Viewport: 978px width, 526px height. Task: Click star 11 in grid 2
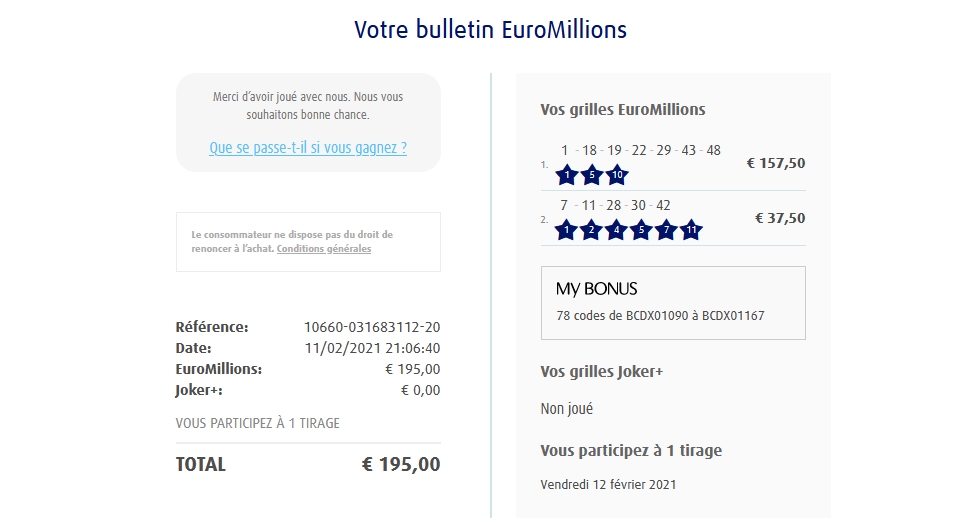pyautogui.click(x=691, y=230)
